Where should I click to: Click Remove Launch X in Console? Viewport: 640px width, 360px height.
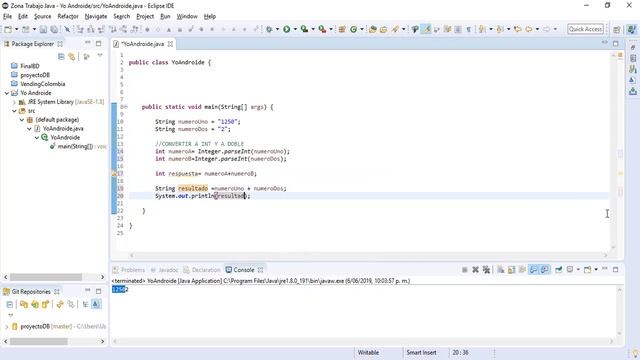(x=475, y=270)
